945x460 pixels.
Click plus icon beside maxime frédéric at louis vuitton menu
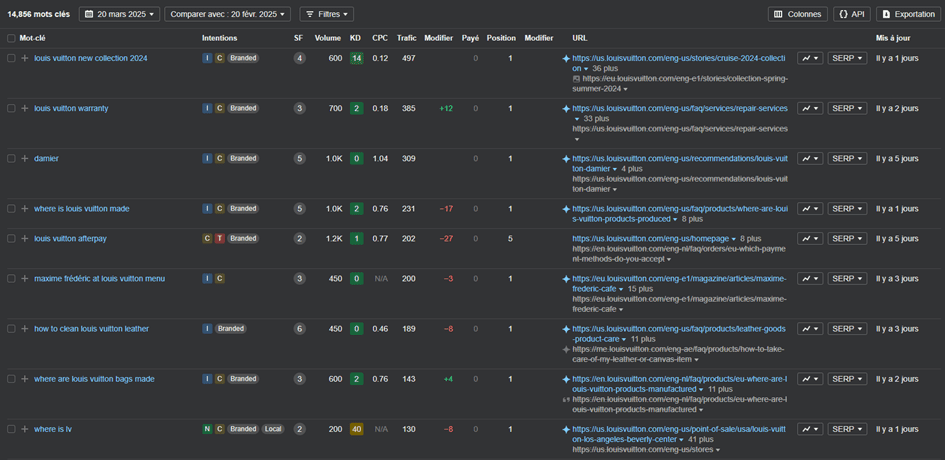(x=25, y=279)
